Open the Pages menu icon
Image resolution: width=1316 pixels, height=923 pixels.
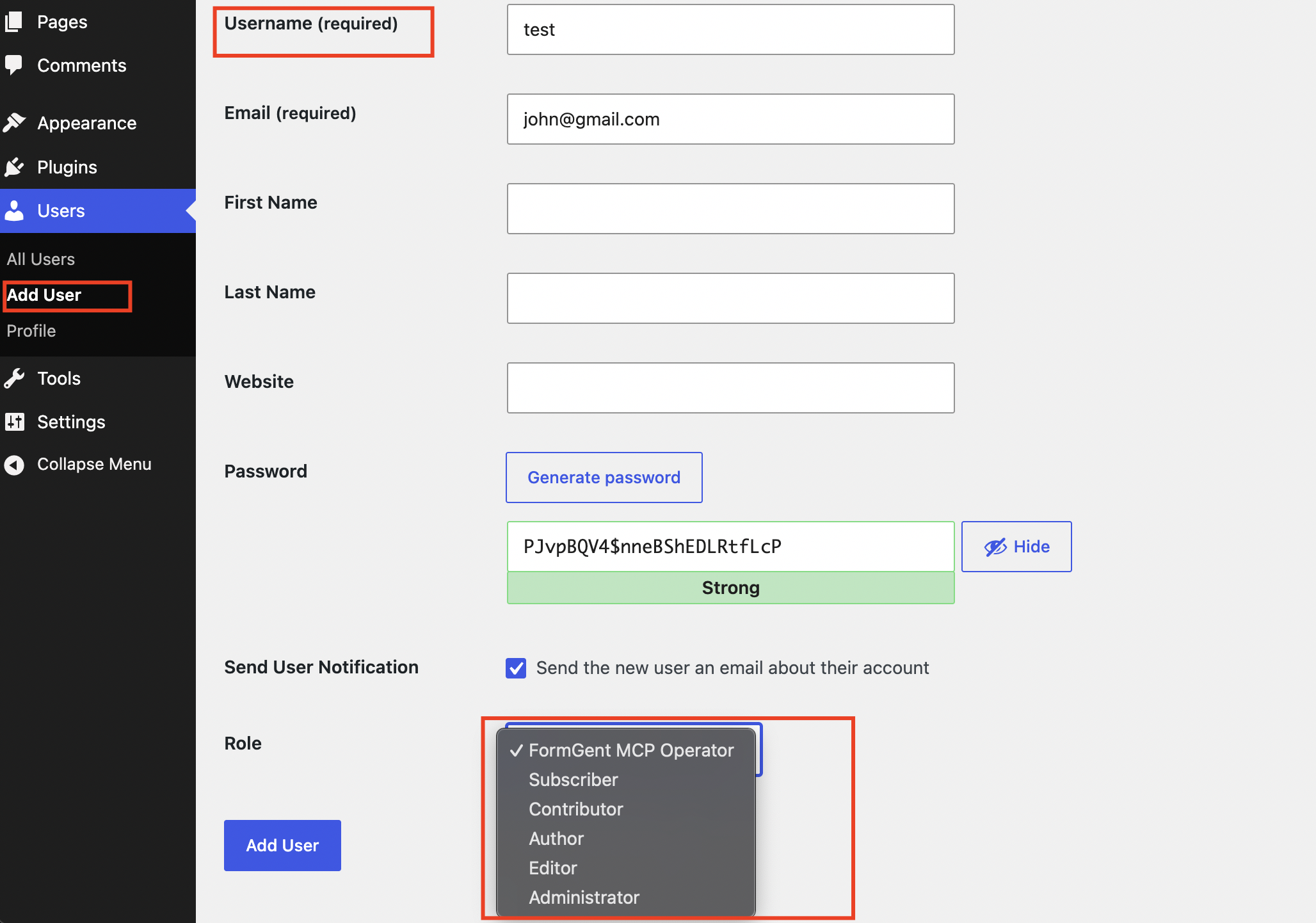coord(13,22)
